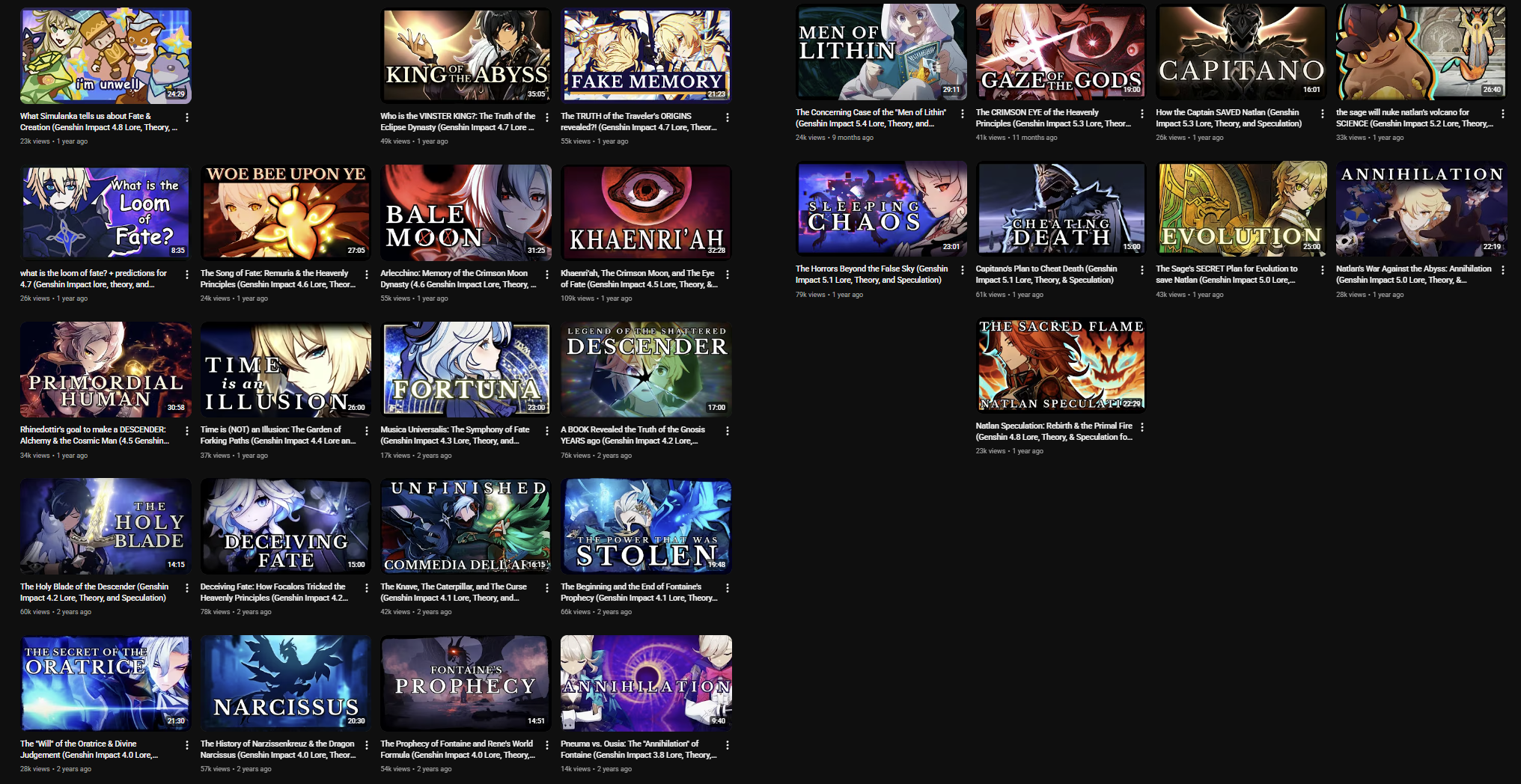This screenshot has width=1521, height=784.
Task: Open menu for Time is (NOT) an Illusion video
Action: pos(367,431)
